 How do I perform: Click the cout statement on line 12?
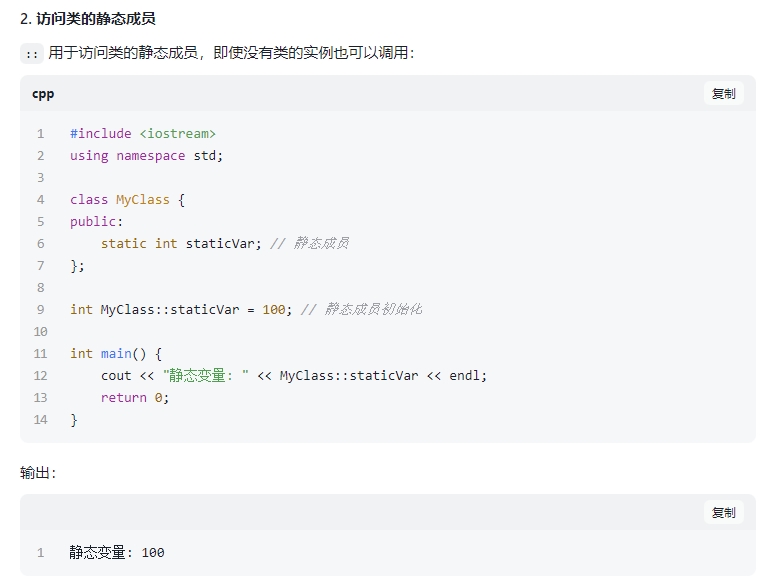(x=294, y=375)
